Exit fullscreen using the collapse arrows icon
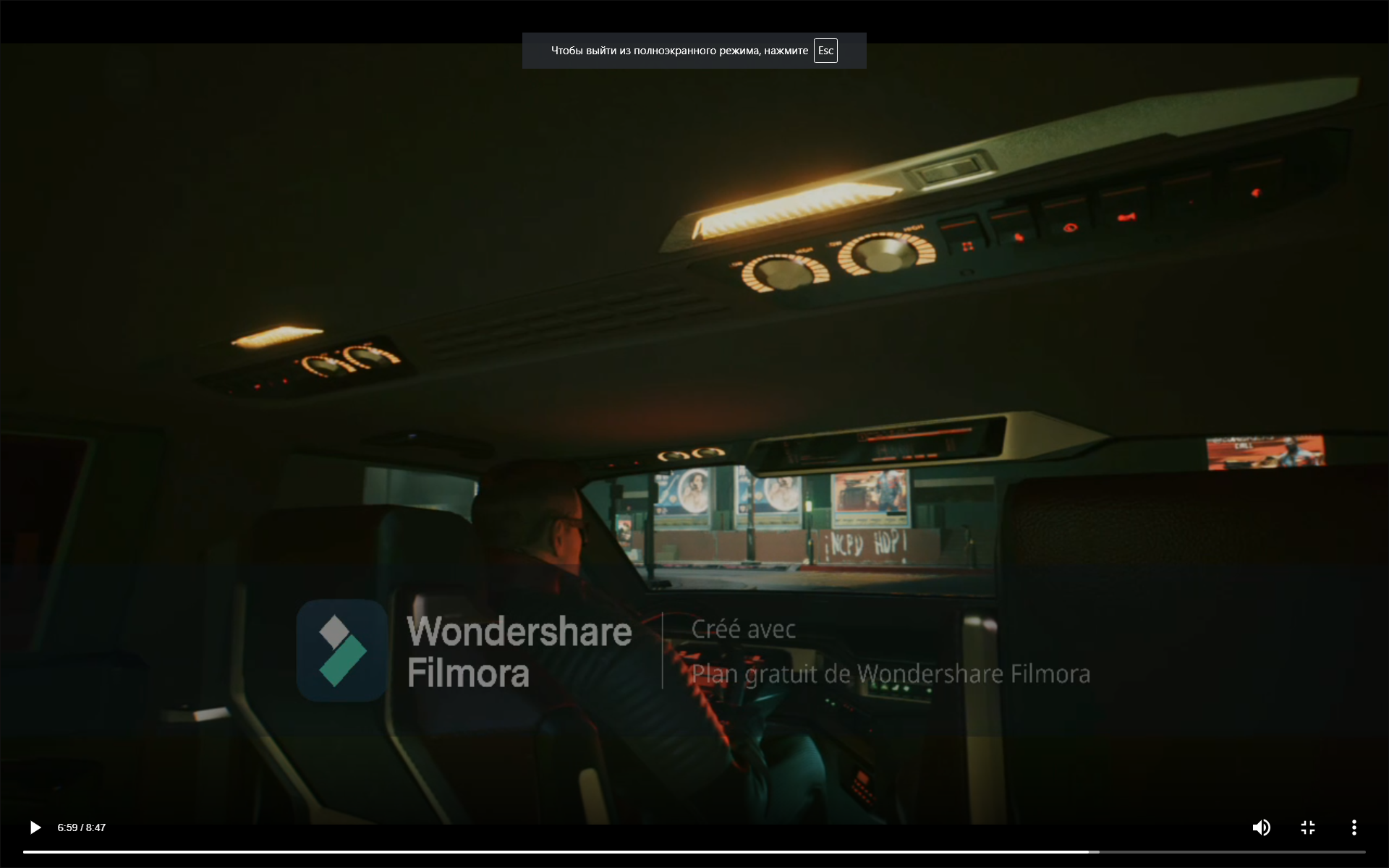The height and width of the screenshot is (868, 1389). click(x=1307, y=827)
